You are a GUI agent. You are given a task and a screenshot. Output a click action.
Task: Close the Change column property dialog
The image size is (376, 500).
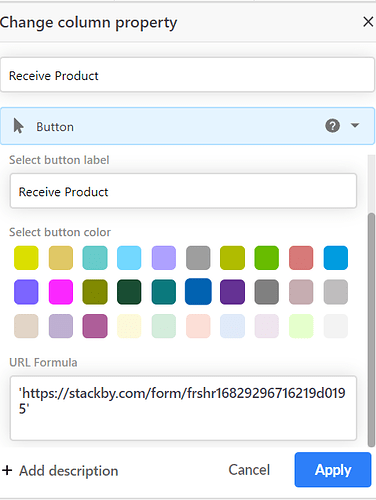(x=368, y=22)
